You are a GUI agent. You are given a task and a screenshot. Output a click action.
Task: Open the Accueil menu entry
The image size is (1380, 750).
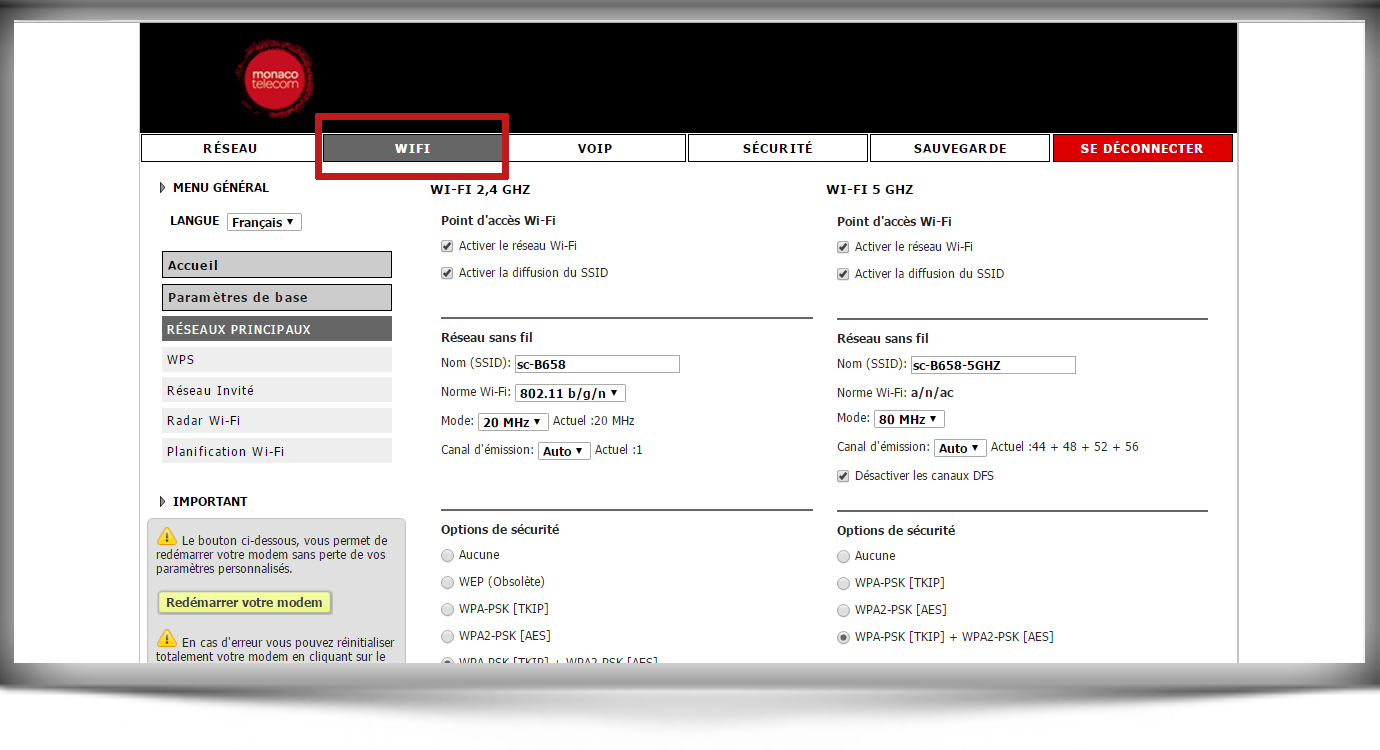[x=277, y=265]
